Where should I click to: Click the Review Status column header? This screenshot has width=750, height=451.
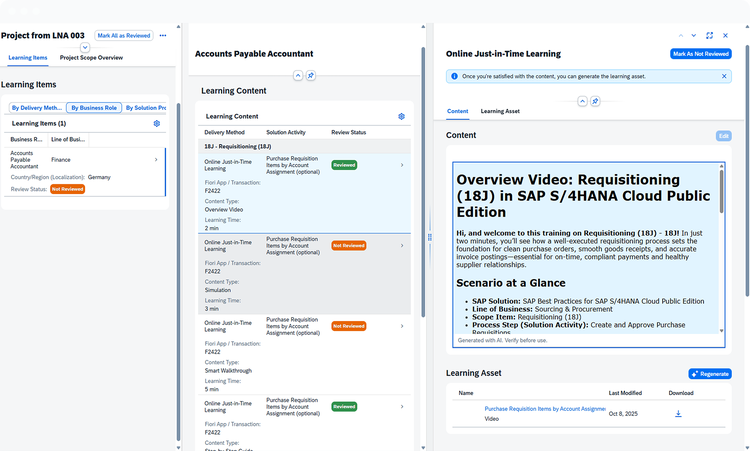pos(349,132)
